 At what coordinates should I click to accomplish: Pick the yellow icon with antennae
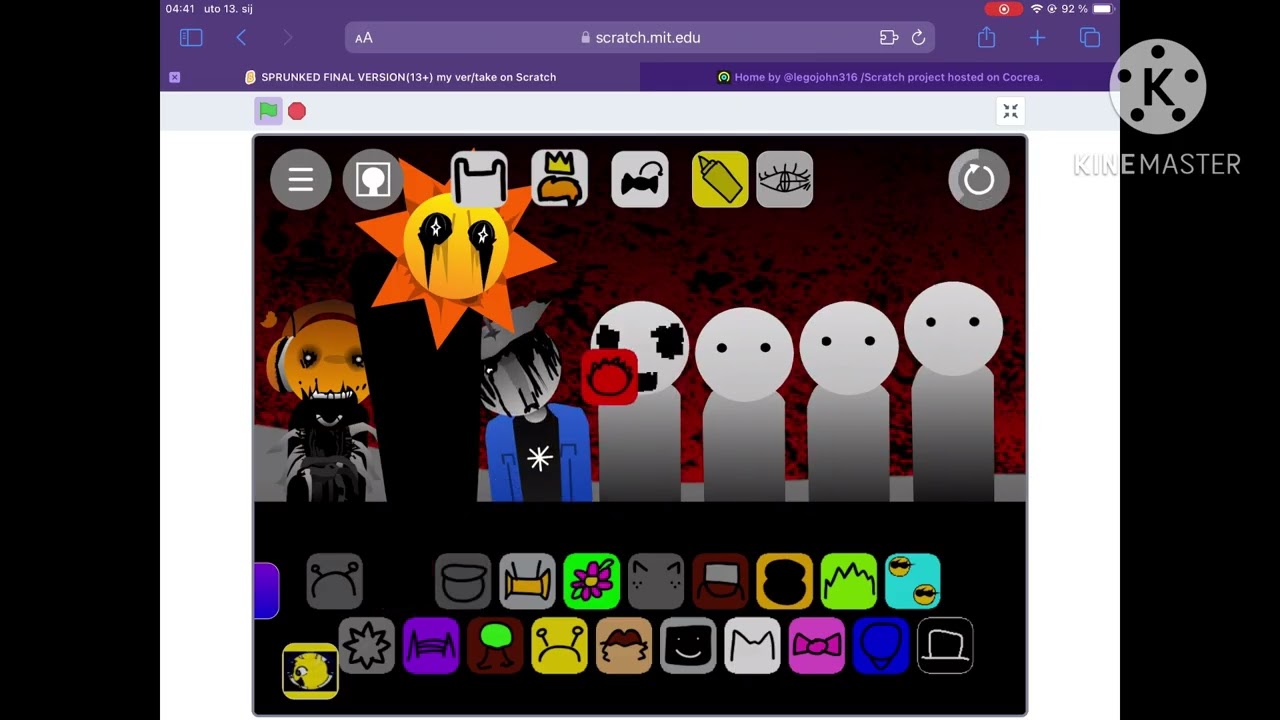(x=559, y=646)
